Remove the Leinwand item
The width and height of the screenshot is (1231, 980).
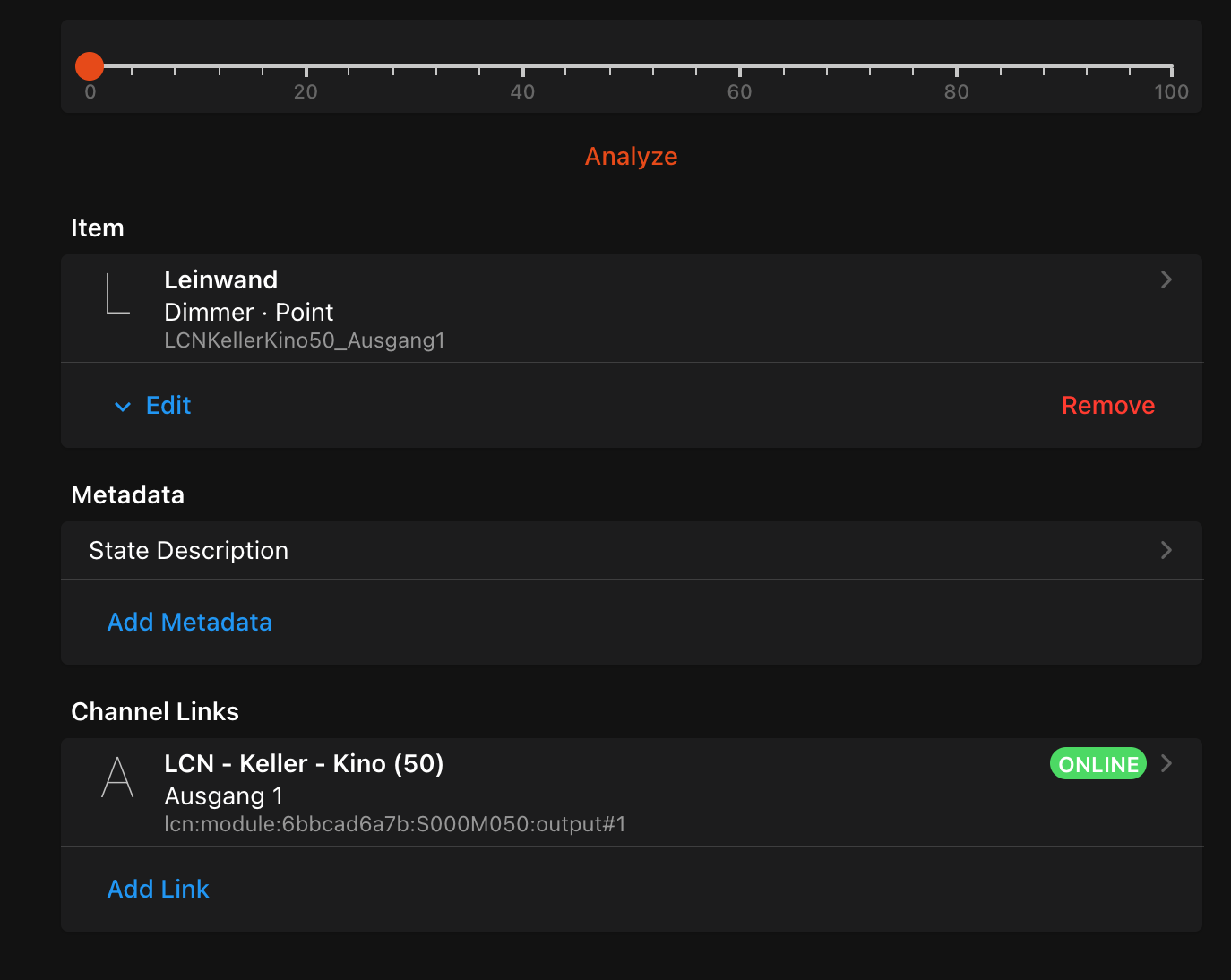tap(1107, 406)
